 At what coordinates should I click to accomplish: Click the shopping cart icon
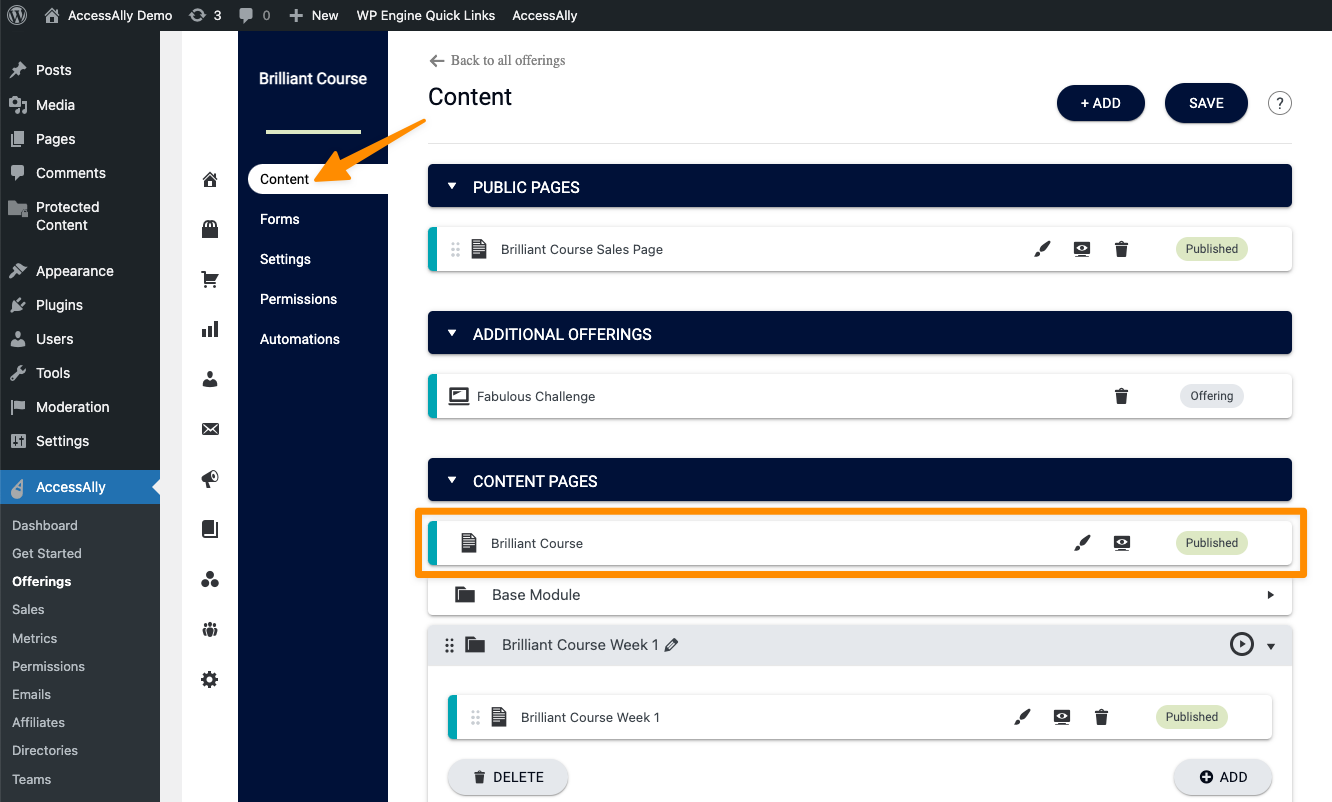point(210,280)
